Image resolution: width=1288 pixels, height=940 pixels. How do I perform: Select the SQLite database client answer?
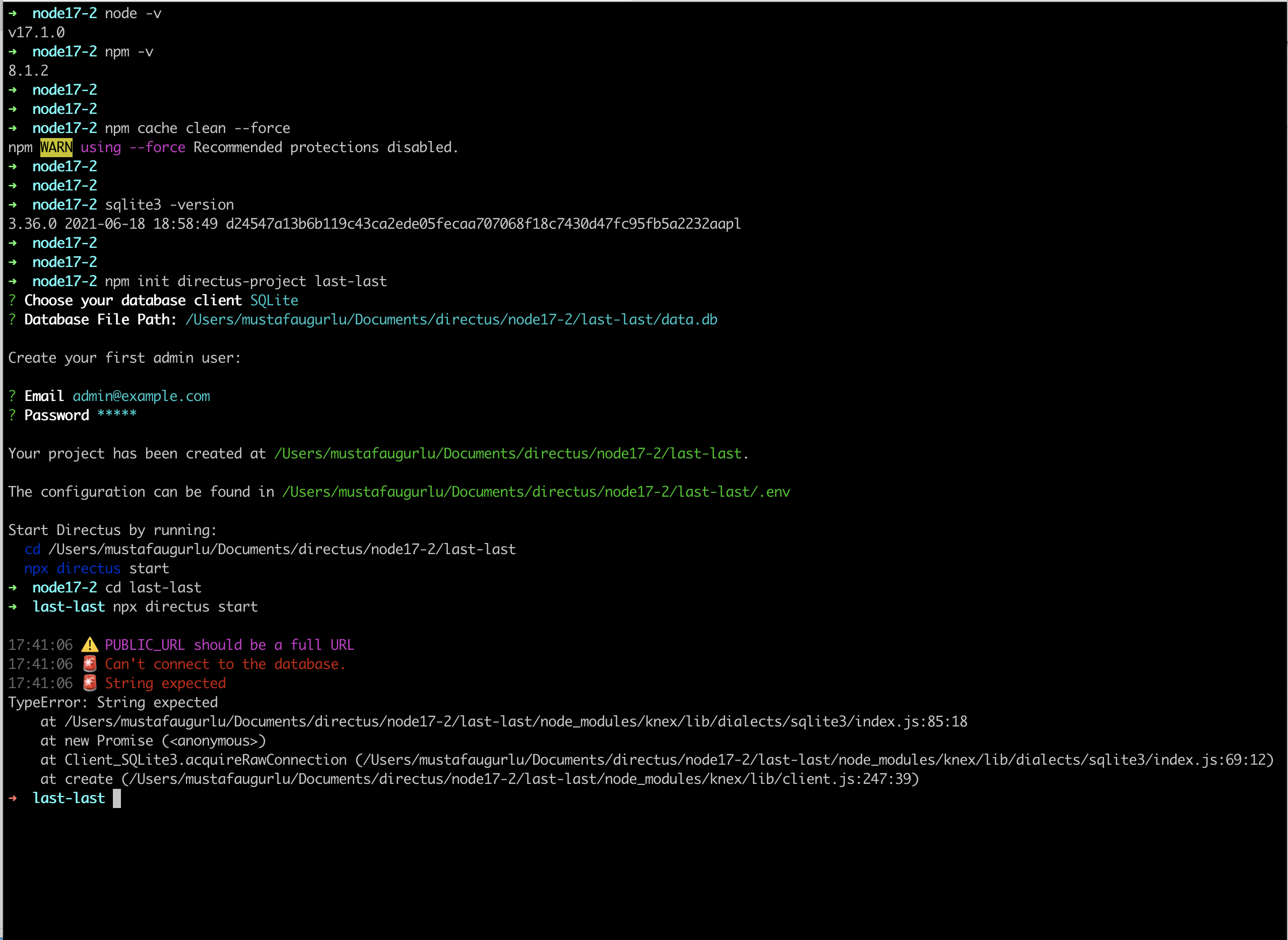[274, 300]
